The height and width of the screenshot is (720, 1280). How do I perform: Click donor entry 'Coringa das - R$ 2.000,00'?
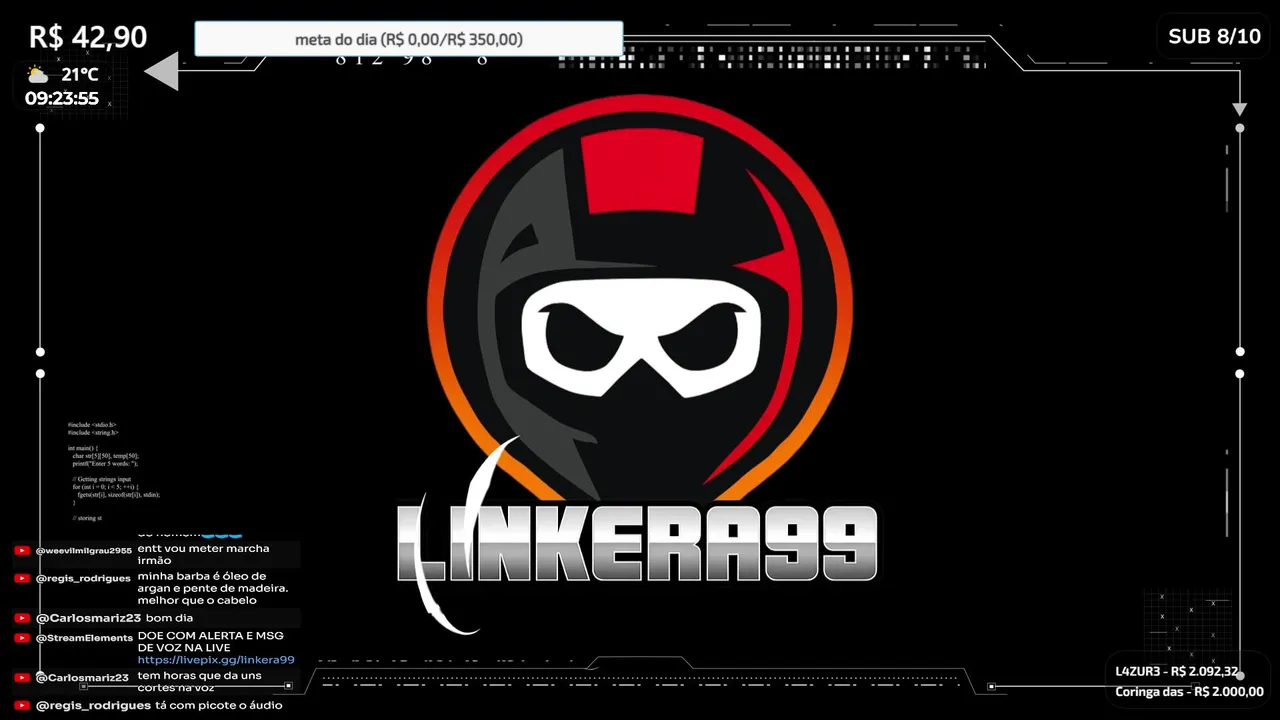click(x=1190, y=692)
